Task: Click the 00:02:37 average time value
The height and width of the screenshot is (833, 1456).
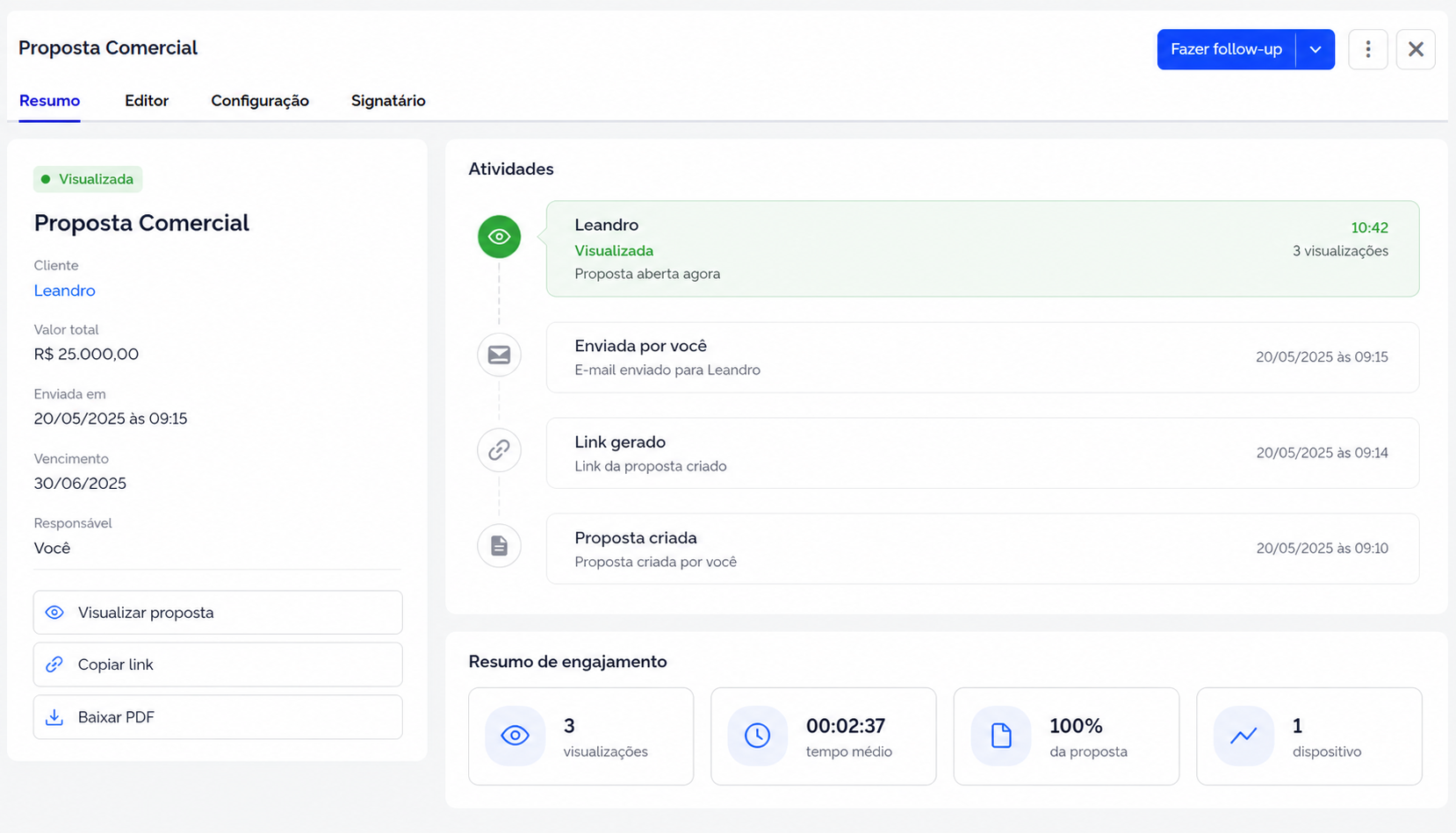Action: point(846,726)
